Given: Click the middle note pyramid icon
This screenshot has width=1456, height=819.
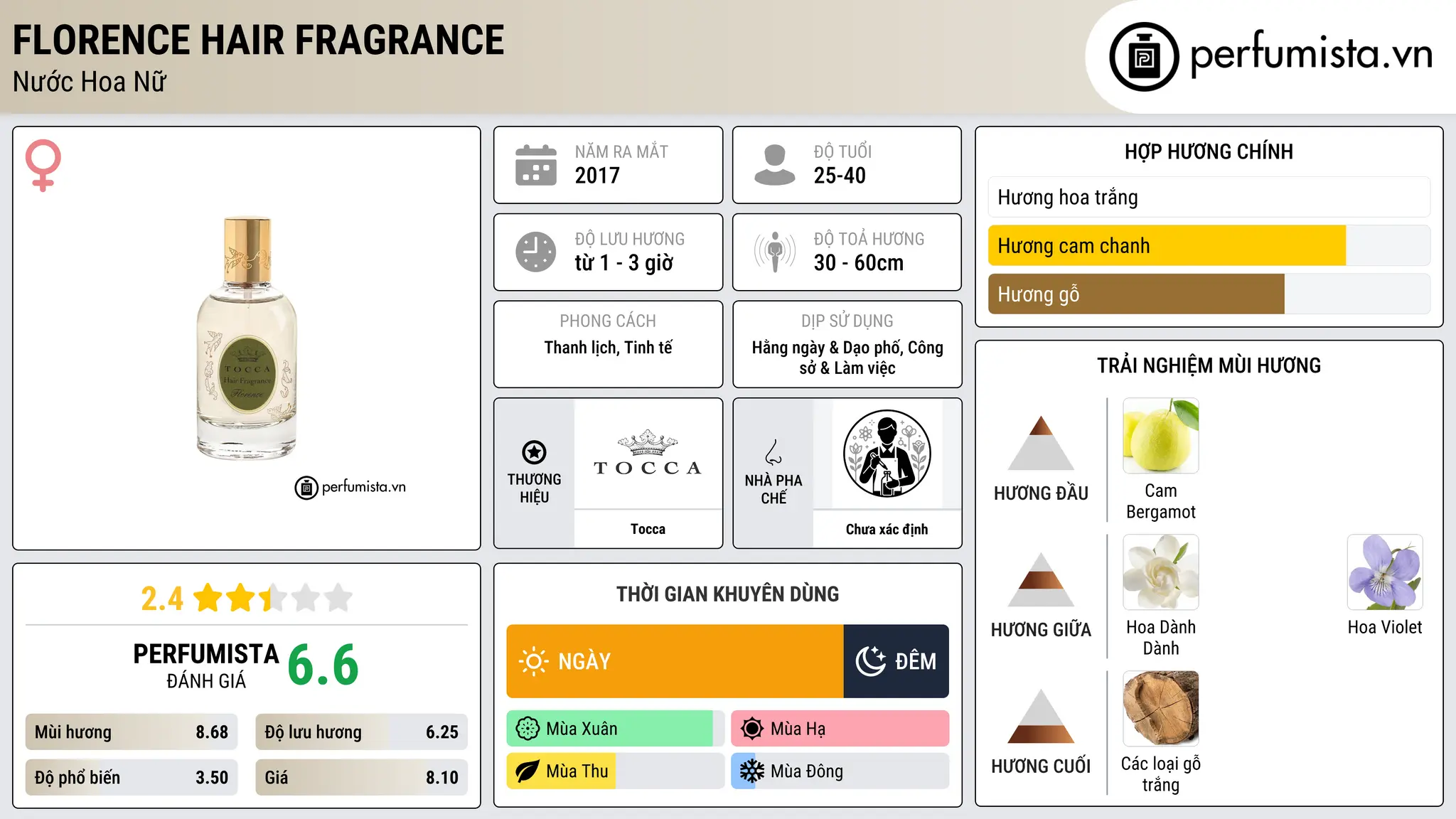Looking at the screenshot, I should [1041, 579].
